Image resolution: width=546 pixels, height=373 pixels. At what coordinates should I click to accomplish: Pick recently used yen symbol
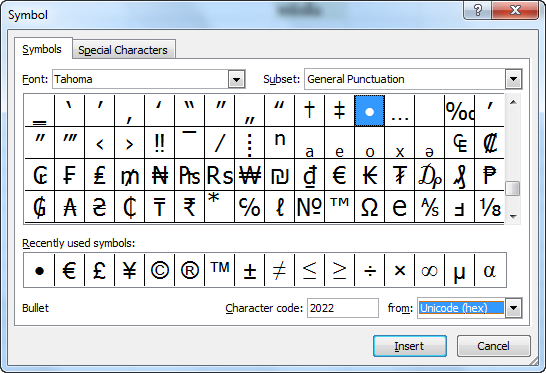[x=129, y=270]
